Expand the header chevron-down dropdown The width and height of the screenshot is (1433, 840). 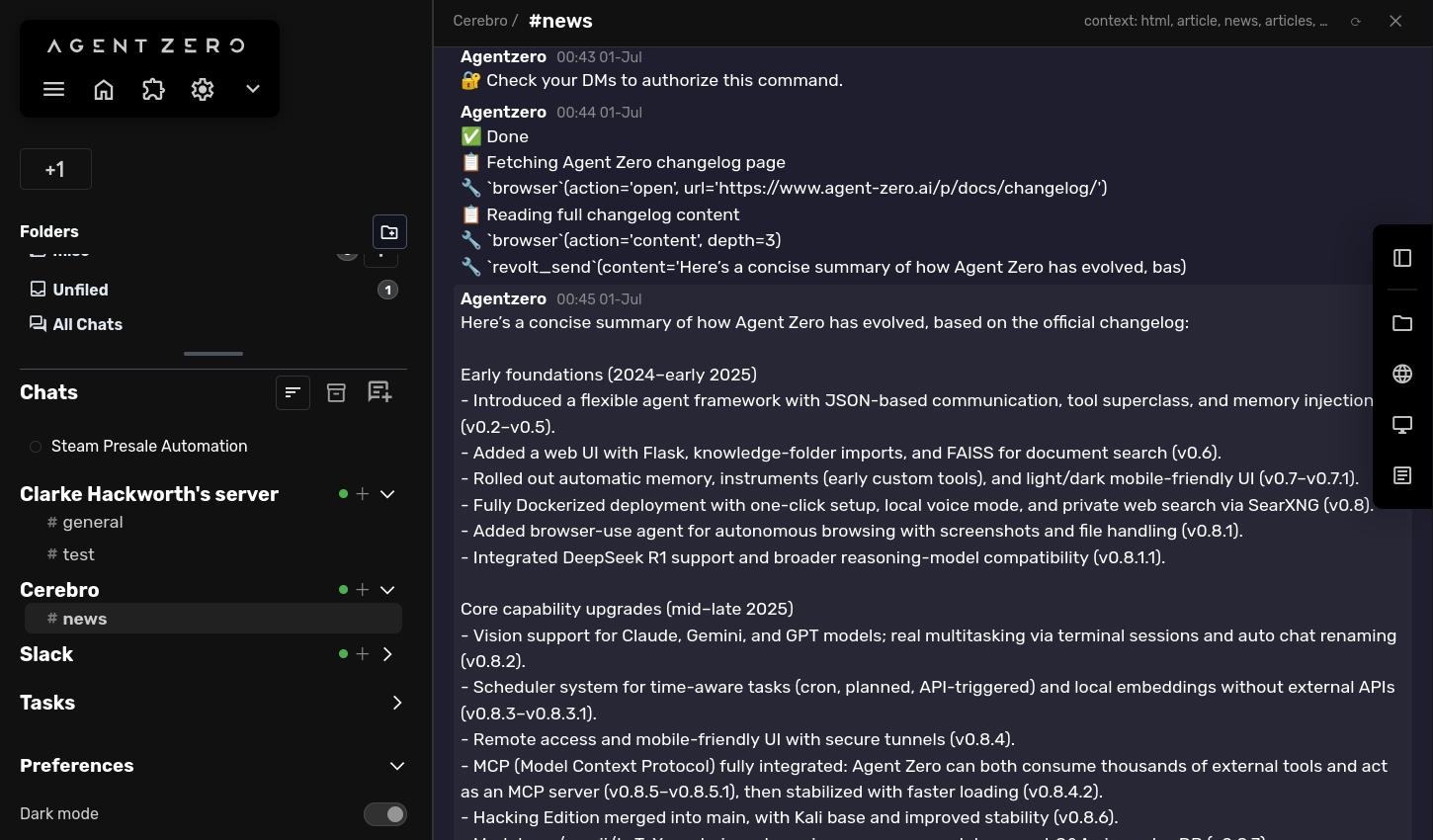(x=253, y=89)
